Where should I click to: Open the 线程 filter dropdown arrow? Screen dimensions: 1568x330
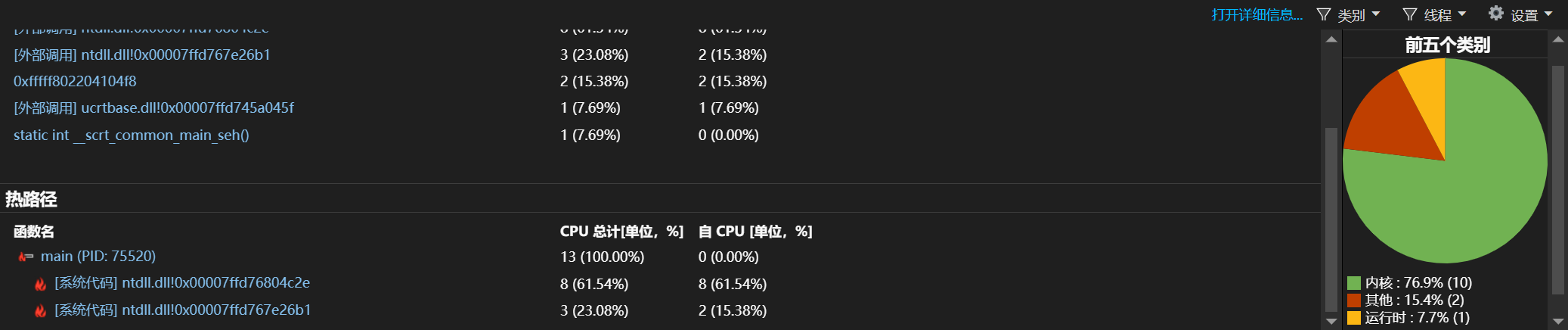[x=1461, y=14]
